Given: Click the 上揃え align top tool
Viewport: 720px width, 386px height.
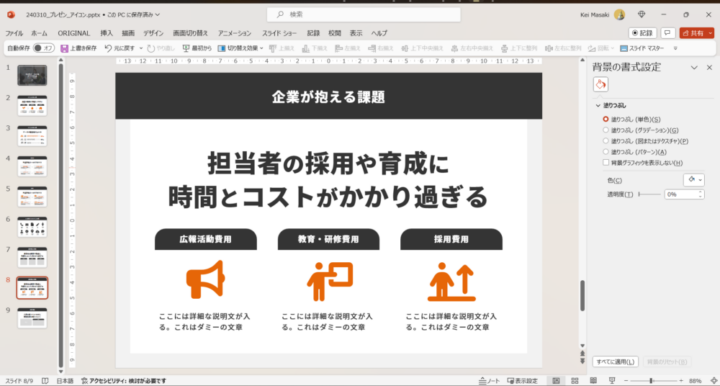Looking at the screenshot, I should [281, 48].
